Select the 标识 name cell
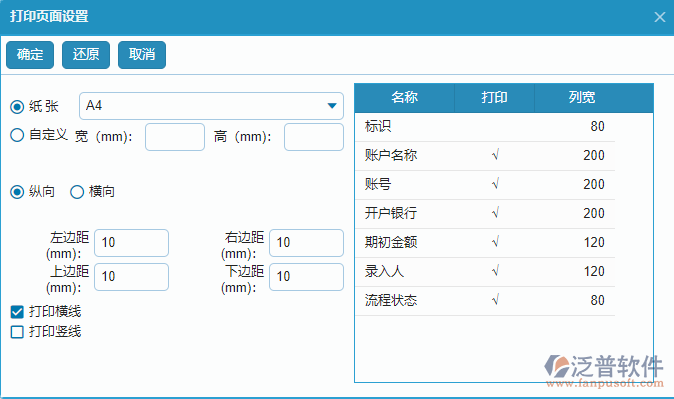 (x=404, y=127)
